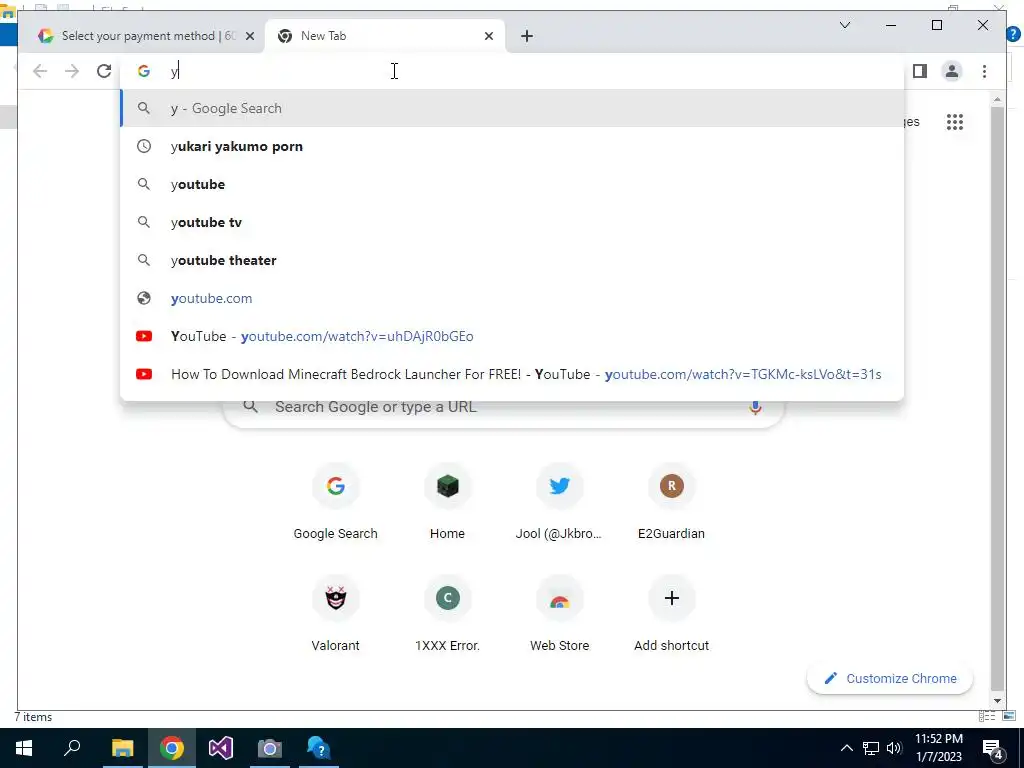Open the Camera app on the taskbar
Screen dimensions: 1024x768
coord(269,748)
